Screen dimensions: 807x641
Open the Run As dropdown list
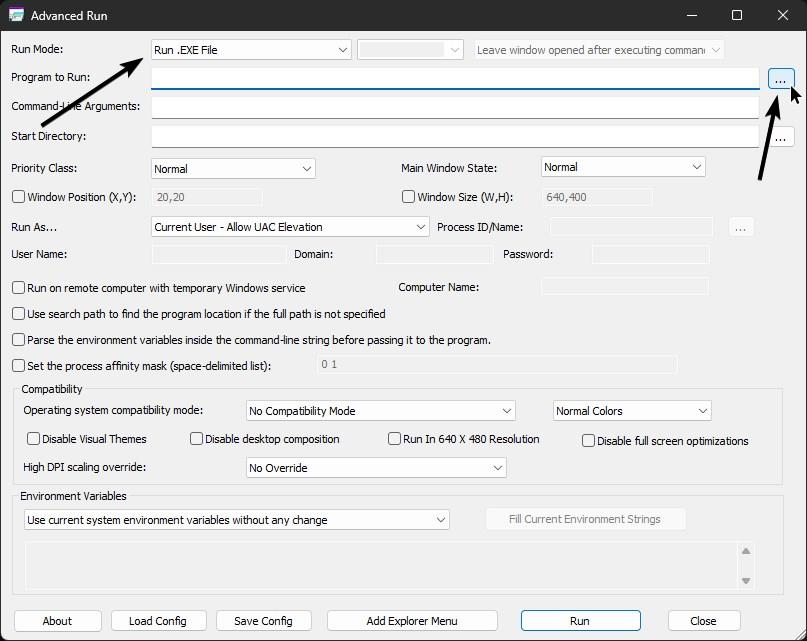tap(290, 227)
